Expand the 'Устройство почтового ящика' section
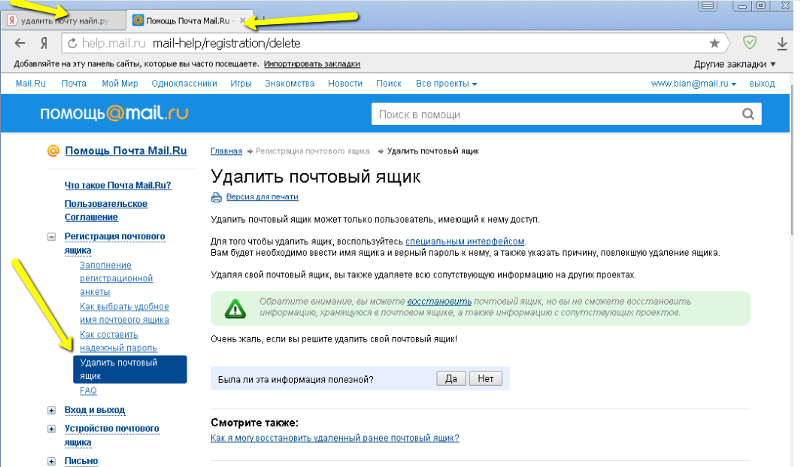Screen dimensions: 800x467 click(x=52, y=429)
